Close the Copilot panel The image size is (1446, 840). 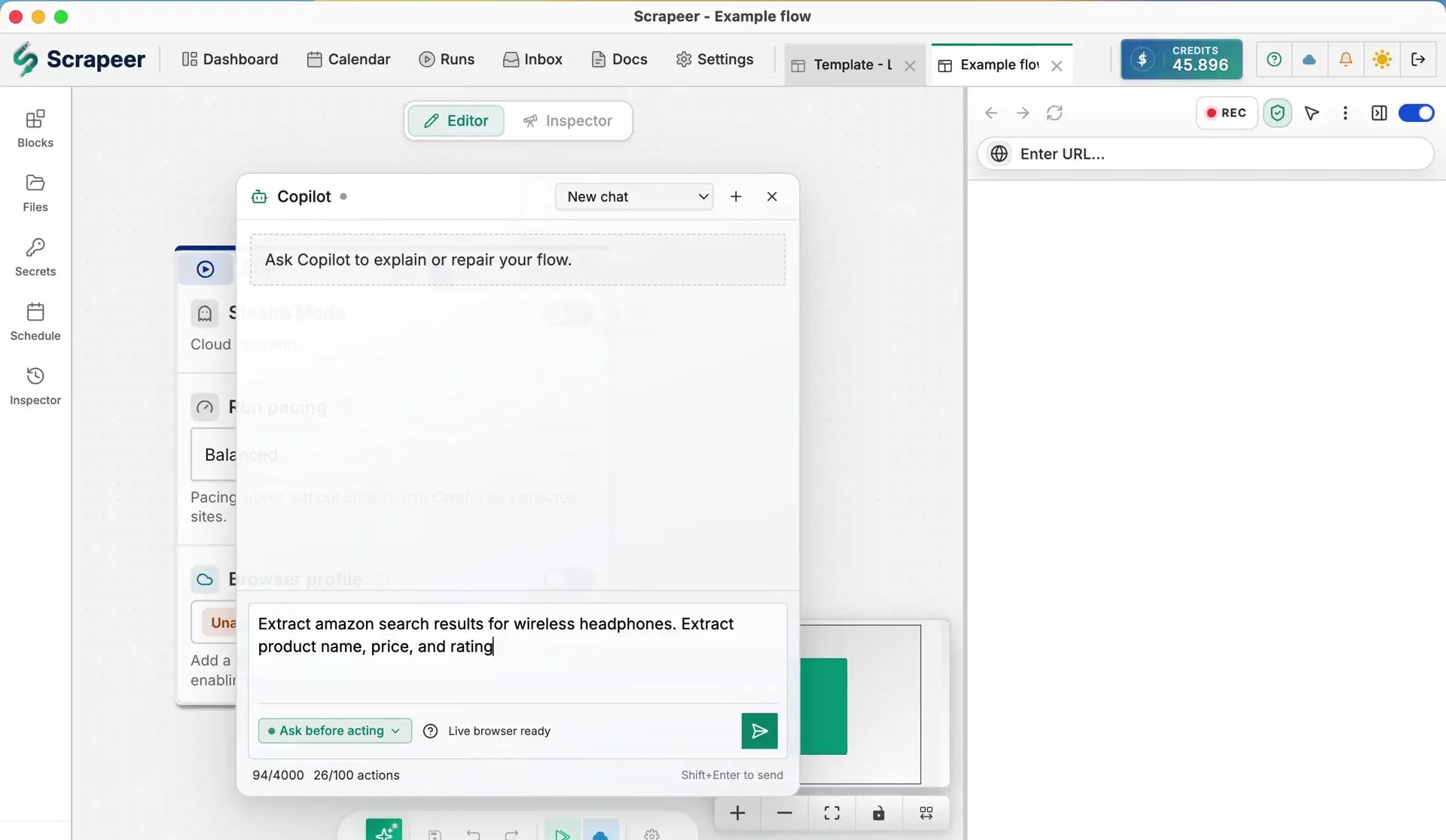click(x=772, y=196)
